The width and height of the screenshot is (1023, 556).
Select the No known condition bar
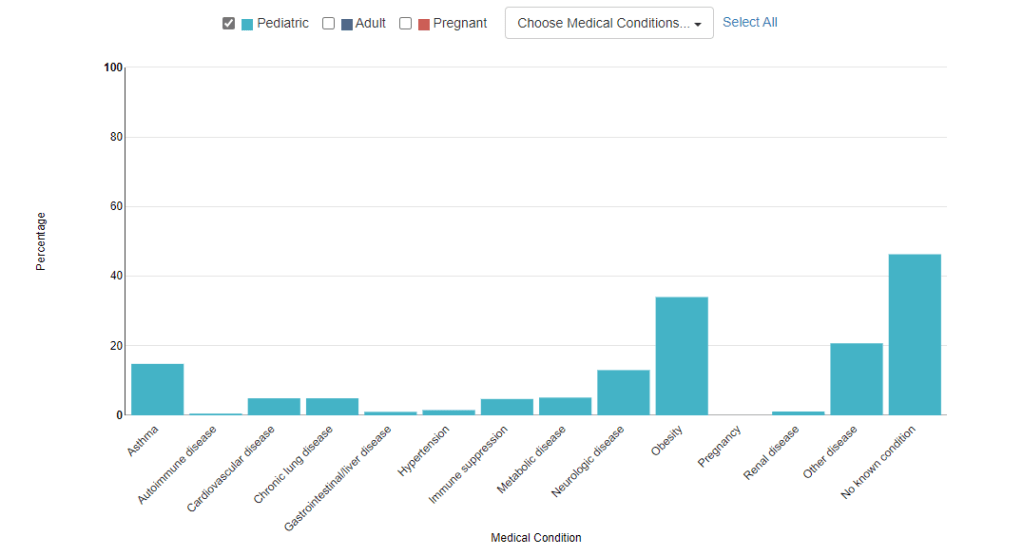coord(914,335)
